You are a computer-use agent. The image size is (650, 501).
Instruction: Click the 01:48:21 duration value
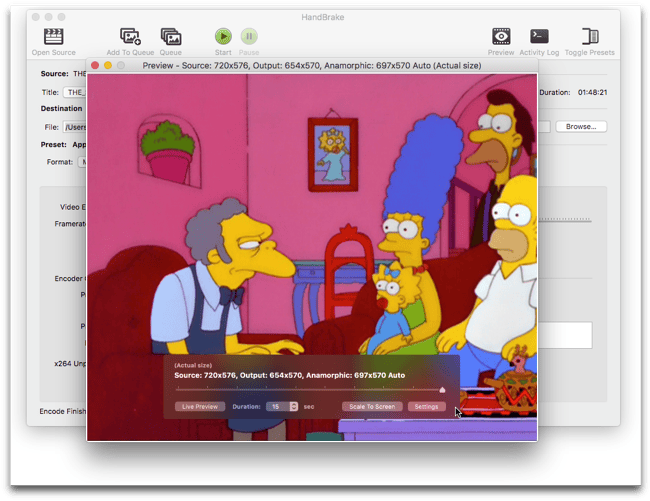point(592,92)
